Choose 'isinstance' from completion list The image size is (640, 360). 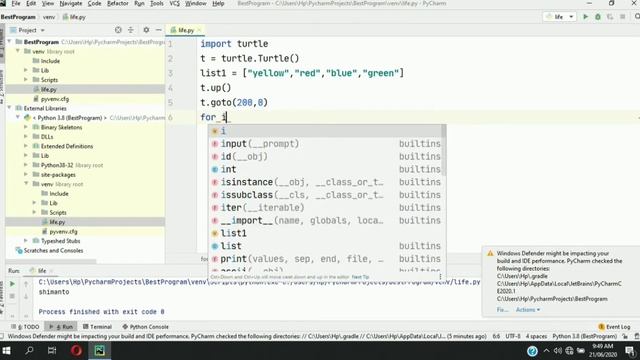coord(325,182)
